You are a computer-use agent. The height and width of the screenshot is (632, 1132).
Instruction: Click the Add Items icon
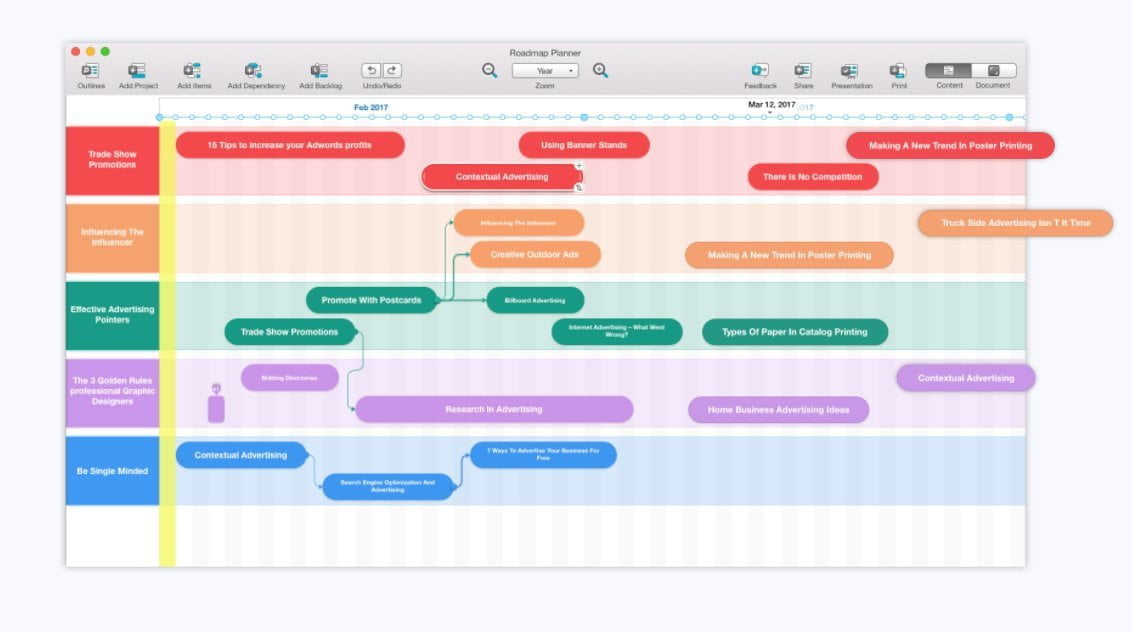coord(193,71)
